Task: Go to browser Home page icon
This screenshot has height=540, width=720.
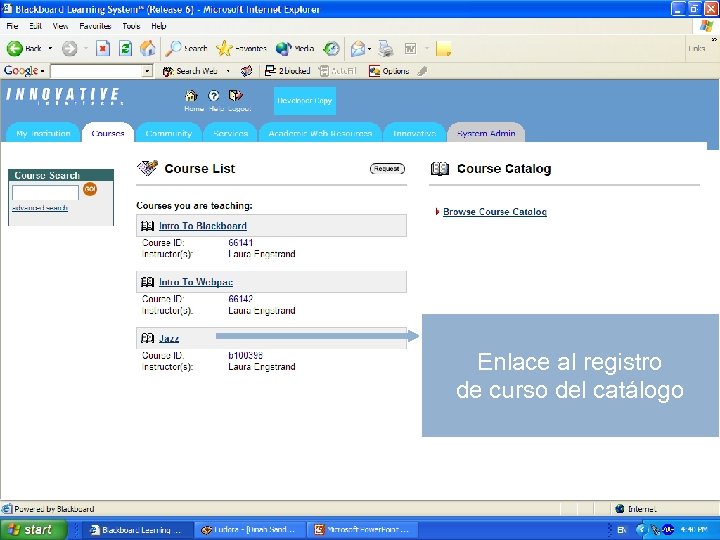Action: click(x=147, y=48)
